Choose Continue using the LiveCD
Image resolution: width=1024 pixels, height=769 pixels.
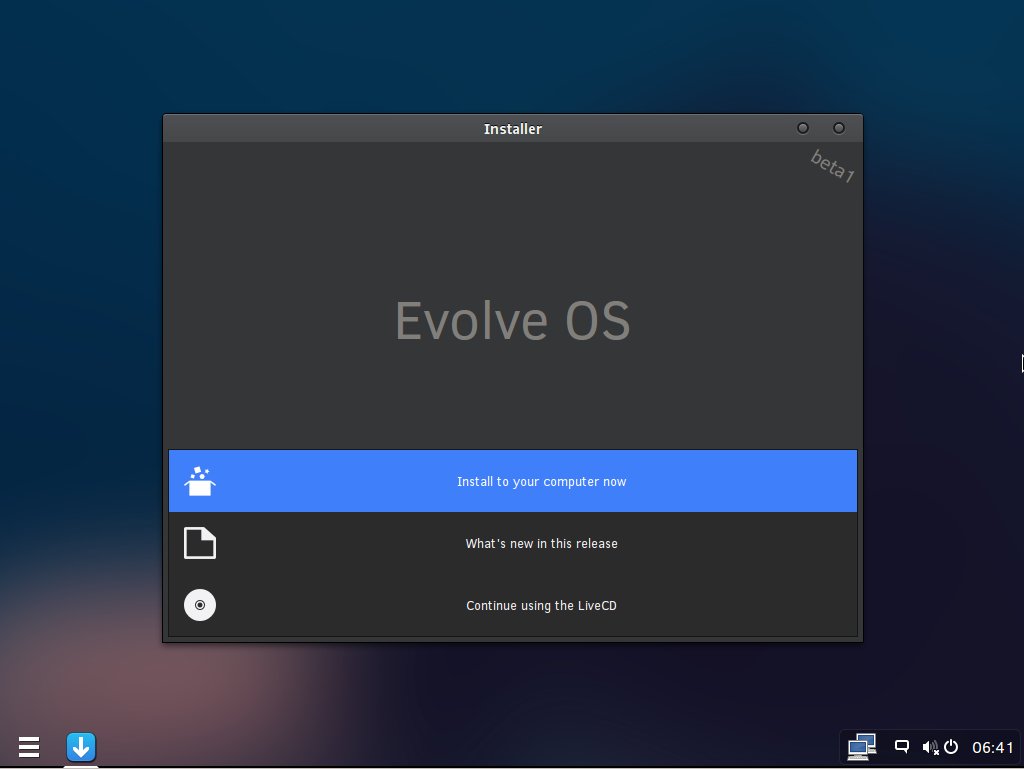[513, 605]
